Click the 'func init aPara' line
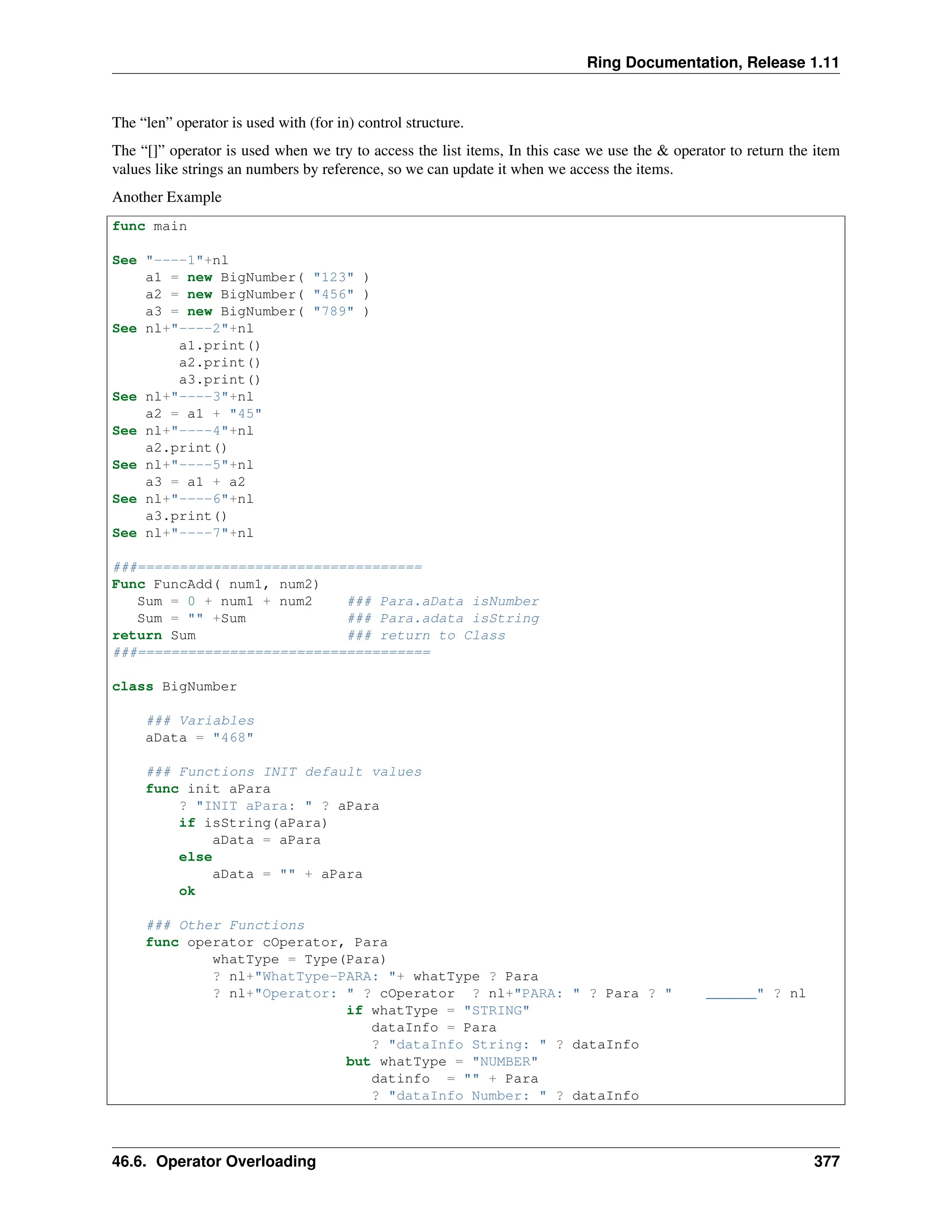Image resolution: width=952 pixels, height=1232 pixels. click(207, 788)
